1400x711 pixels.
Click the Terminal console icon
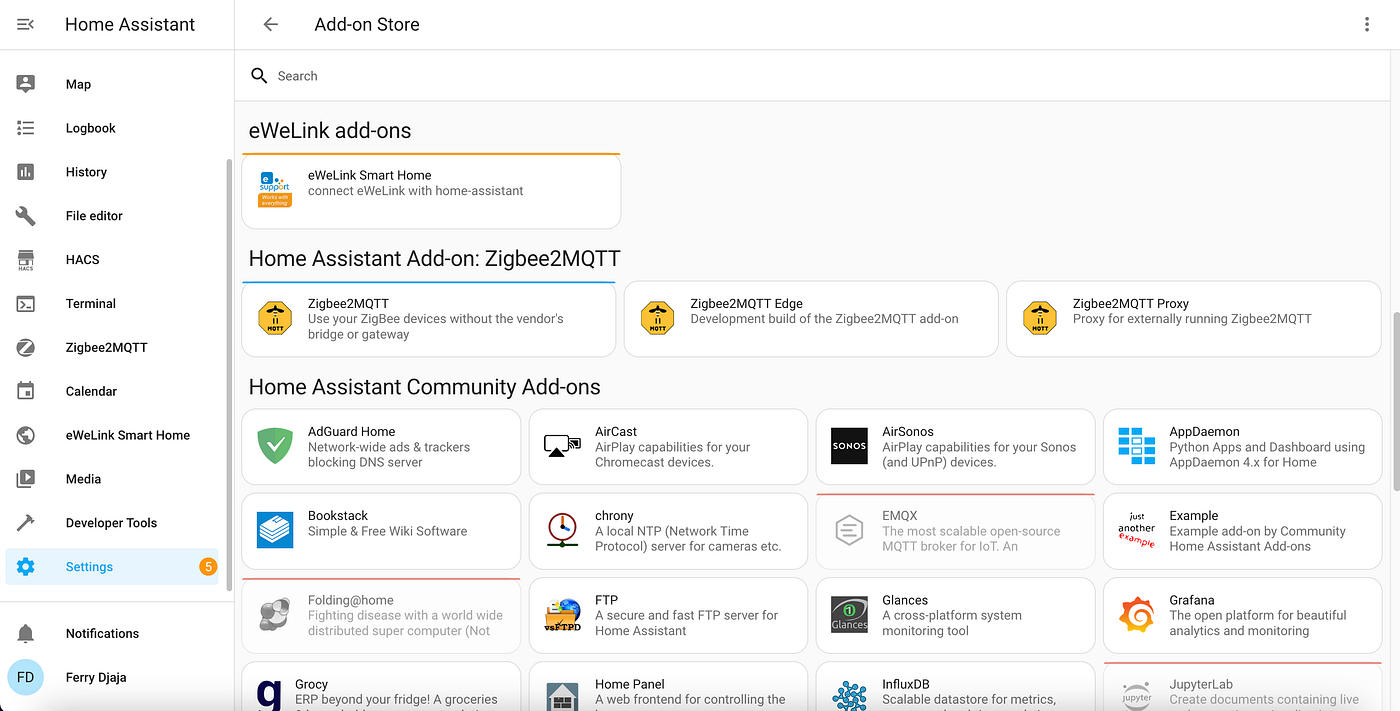tap(26, 304)
